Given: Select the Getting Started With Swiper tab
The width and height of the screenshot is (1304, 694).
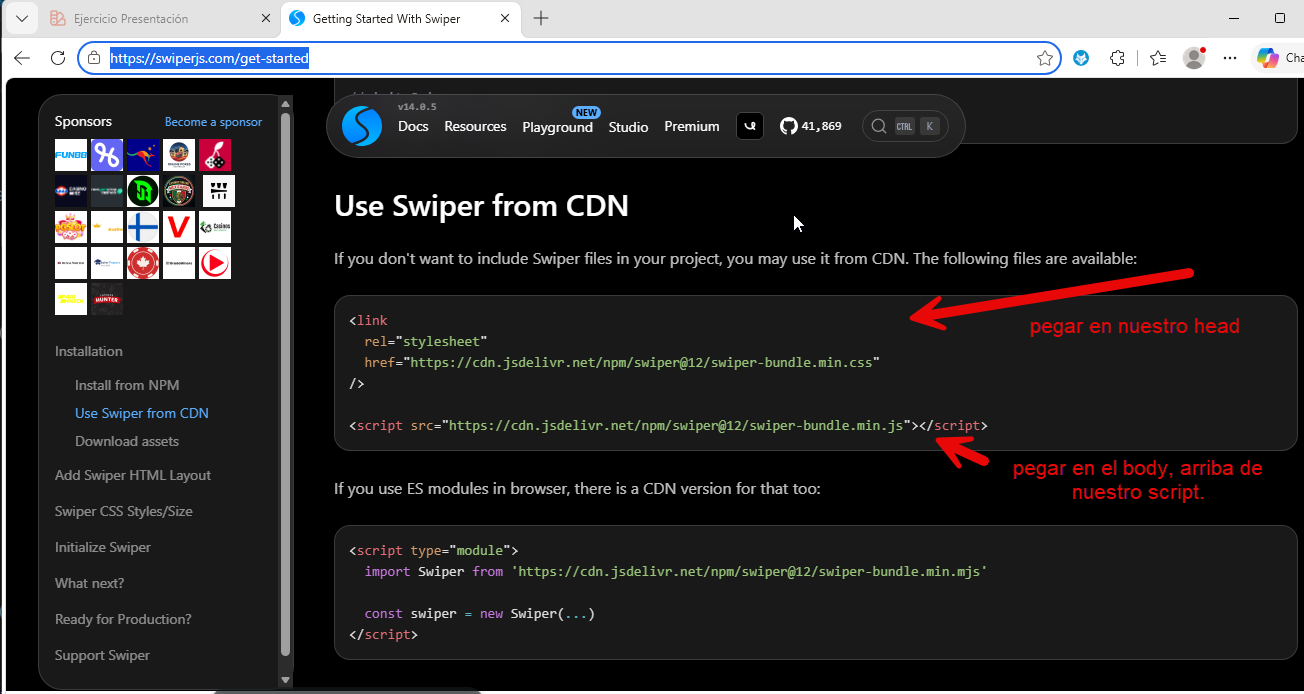Looking at the screenshot, I should [x=400, y=18].
